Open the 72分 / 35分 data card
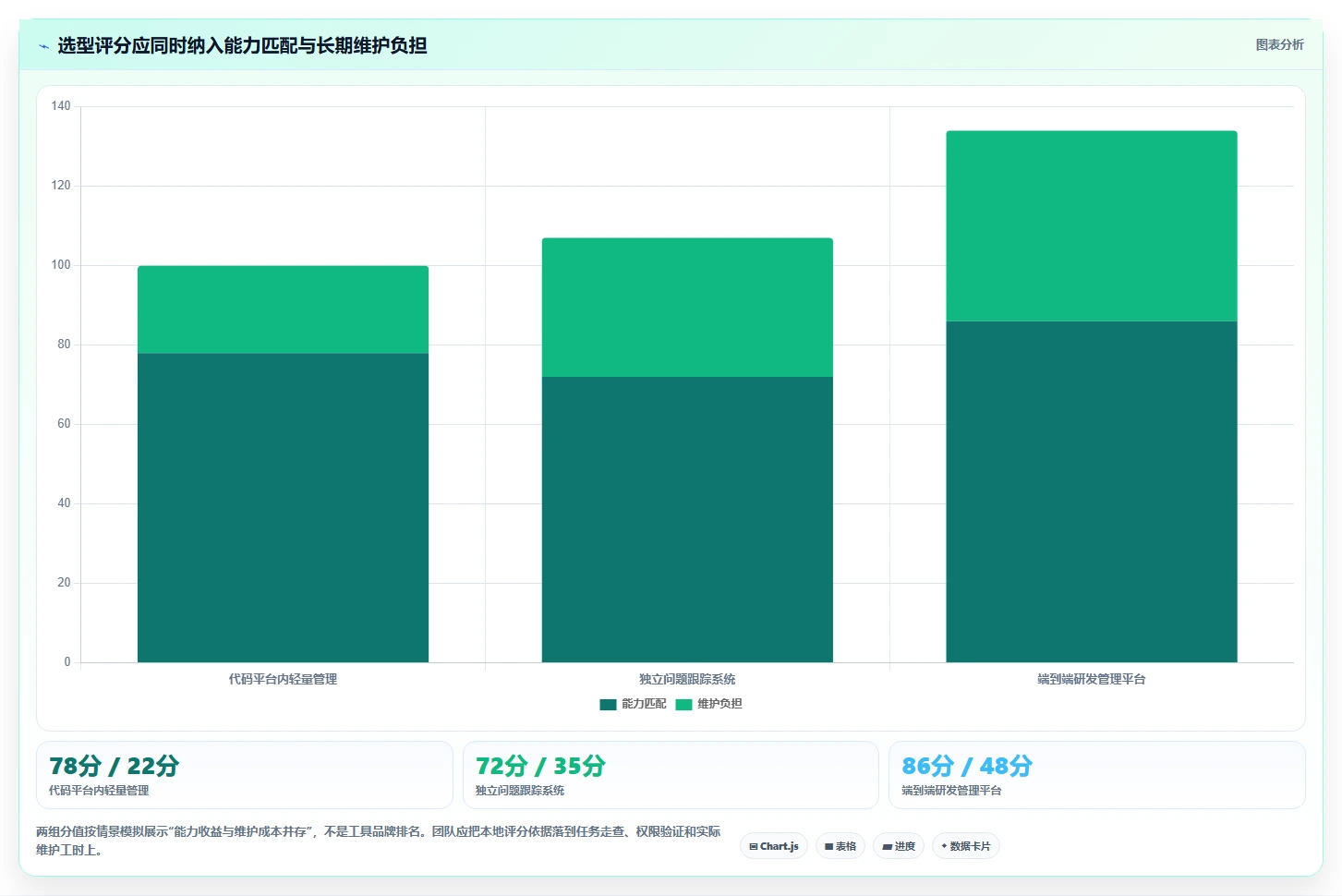The height and width of the screenshot is (896, 1342). pos(671,775)
